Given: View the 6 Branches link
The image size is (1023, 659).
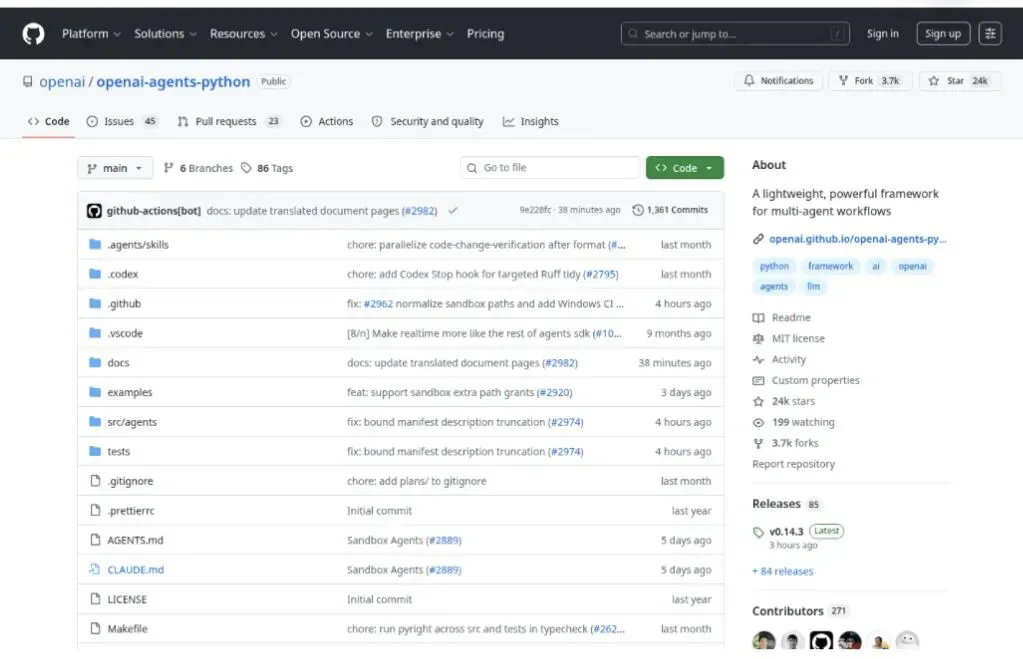Looking at the screenshot, I should pyautogui.click(x=198, y=168).
